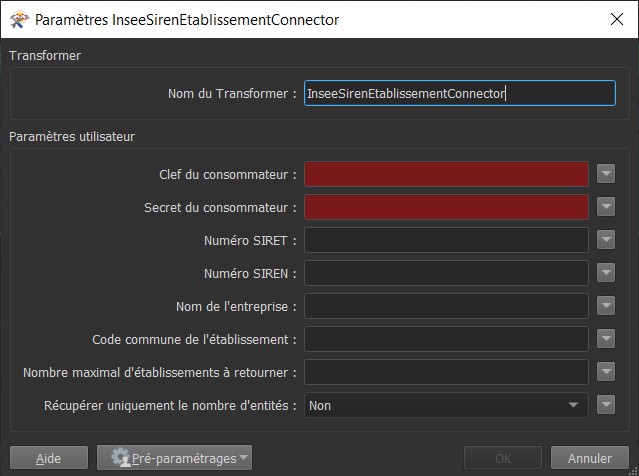Close the Paramètres dialog window

pos(617,19)
